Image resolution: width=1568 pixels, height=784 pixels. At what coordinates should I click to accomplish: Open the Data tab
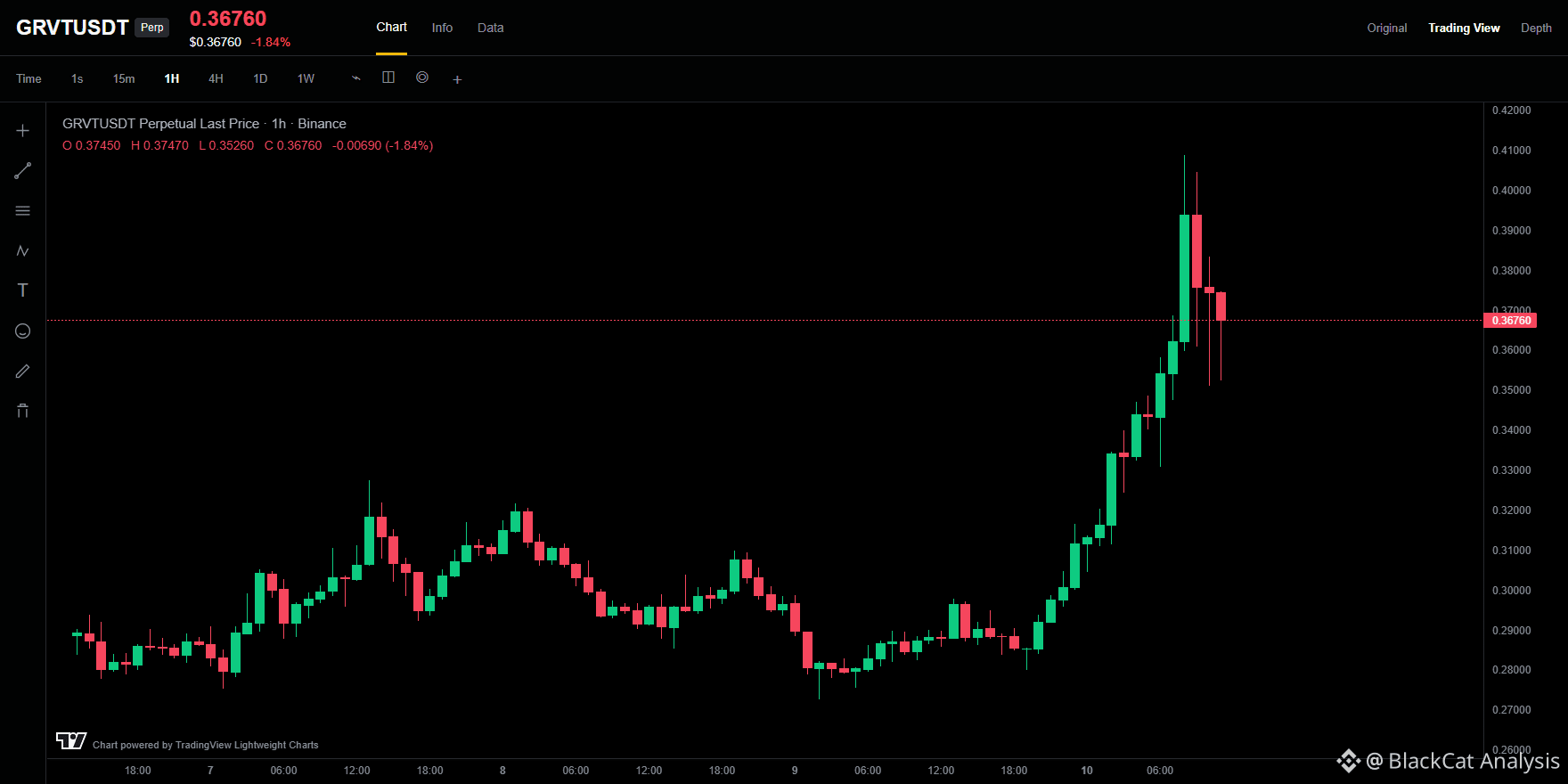coord(490,28)
